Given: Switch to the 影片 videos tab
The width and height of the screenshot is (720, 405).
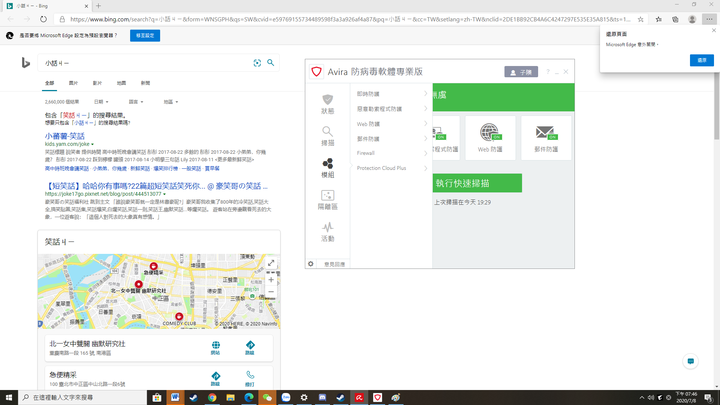Looking at the screenshot, I should [97, 83].
